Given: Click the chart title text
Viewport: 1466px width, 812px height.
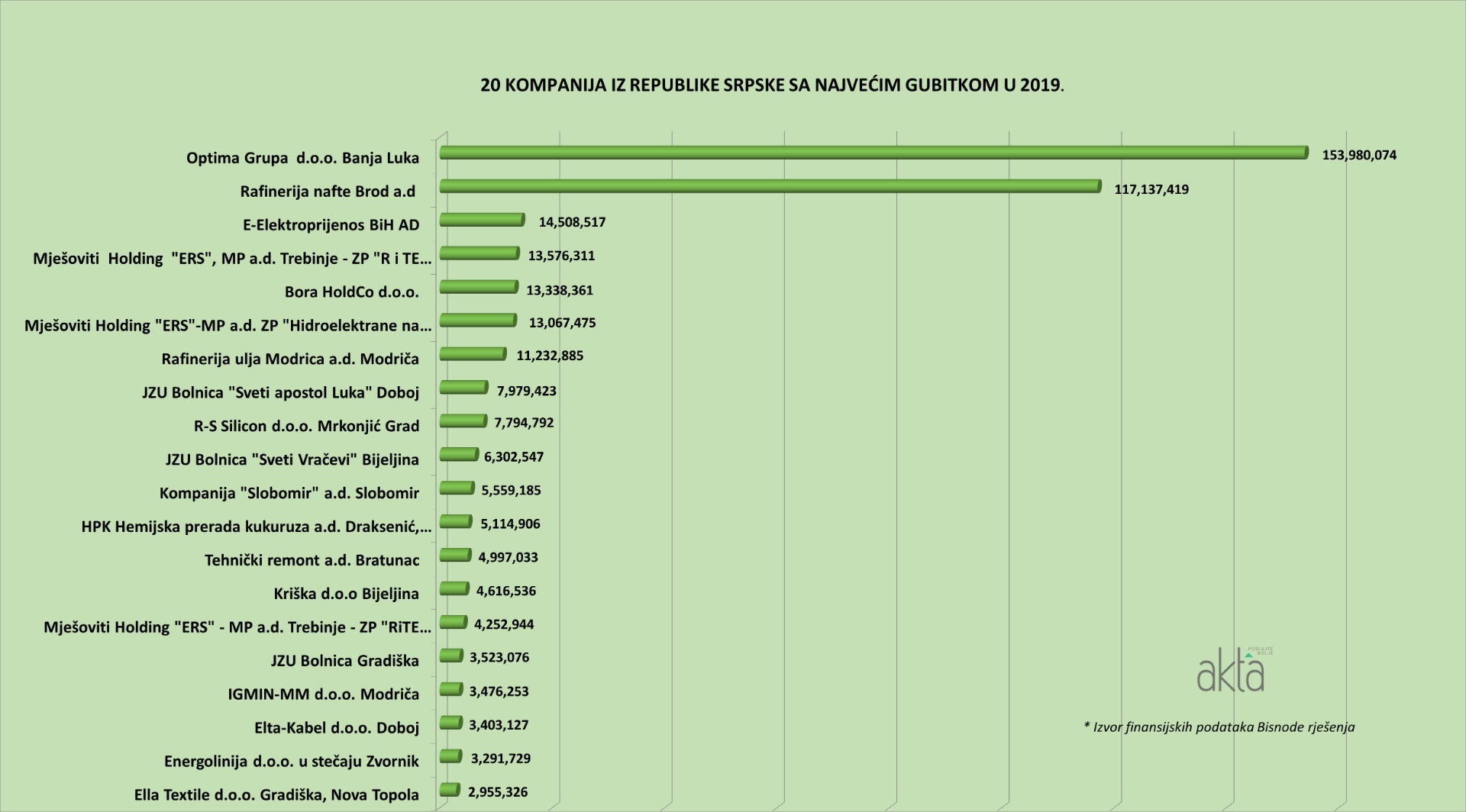Looking at the screenshot, I should pos(772,85).
